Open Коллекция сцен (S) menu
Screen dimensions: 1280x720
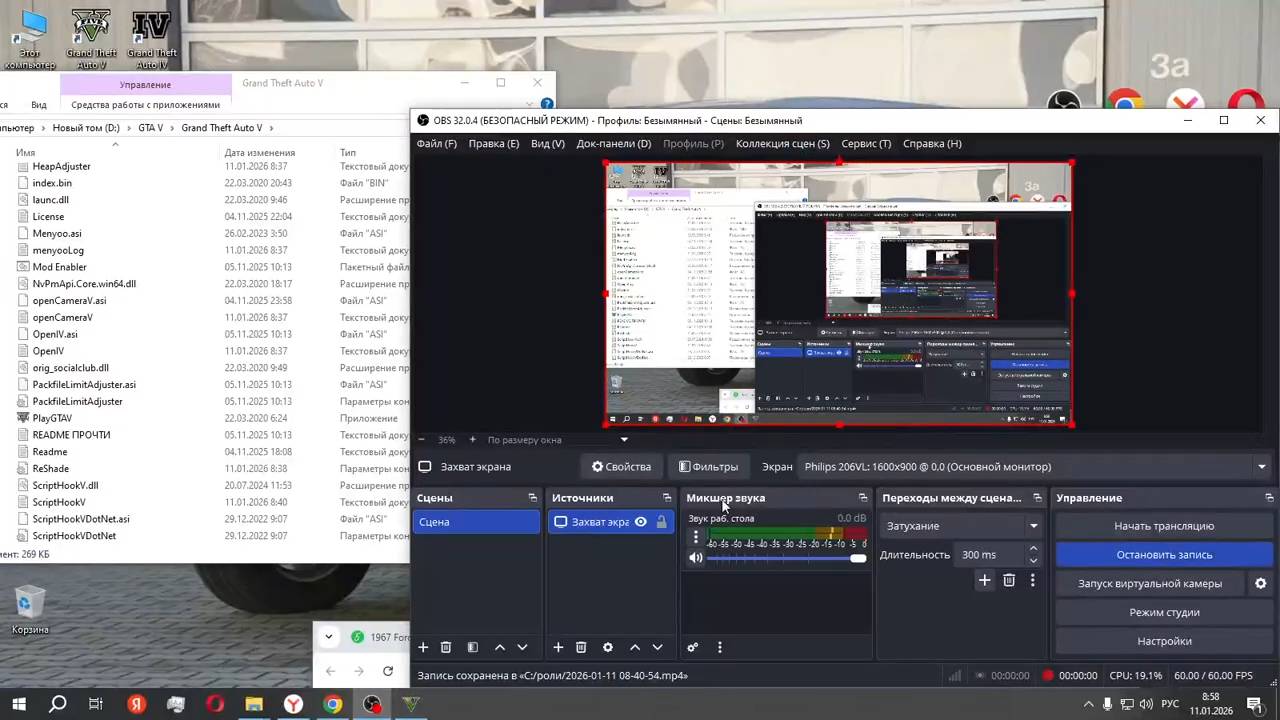coord(783,144)
